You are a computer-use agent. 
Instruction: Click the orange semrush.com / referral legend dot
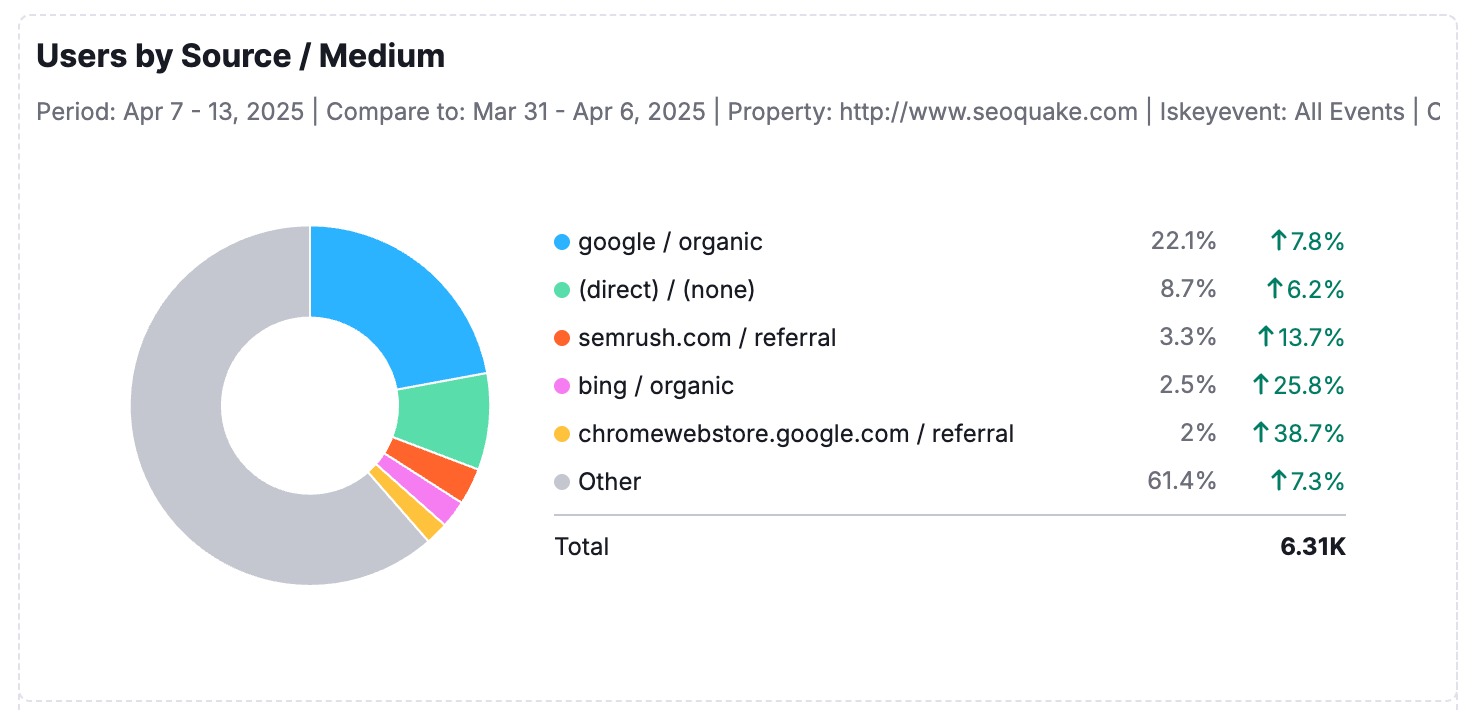pos(562,338)
